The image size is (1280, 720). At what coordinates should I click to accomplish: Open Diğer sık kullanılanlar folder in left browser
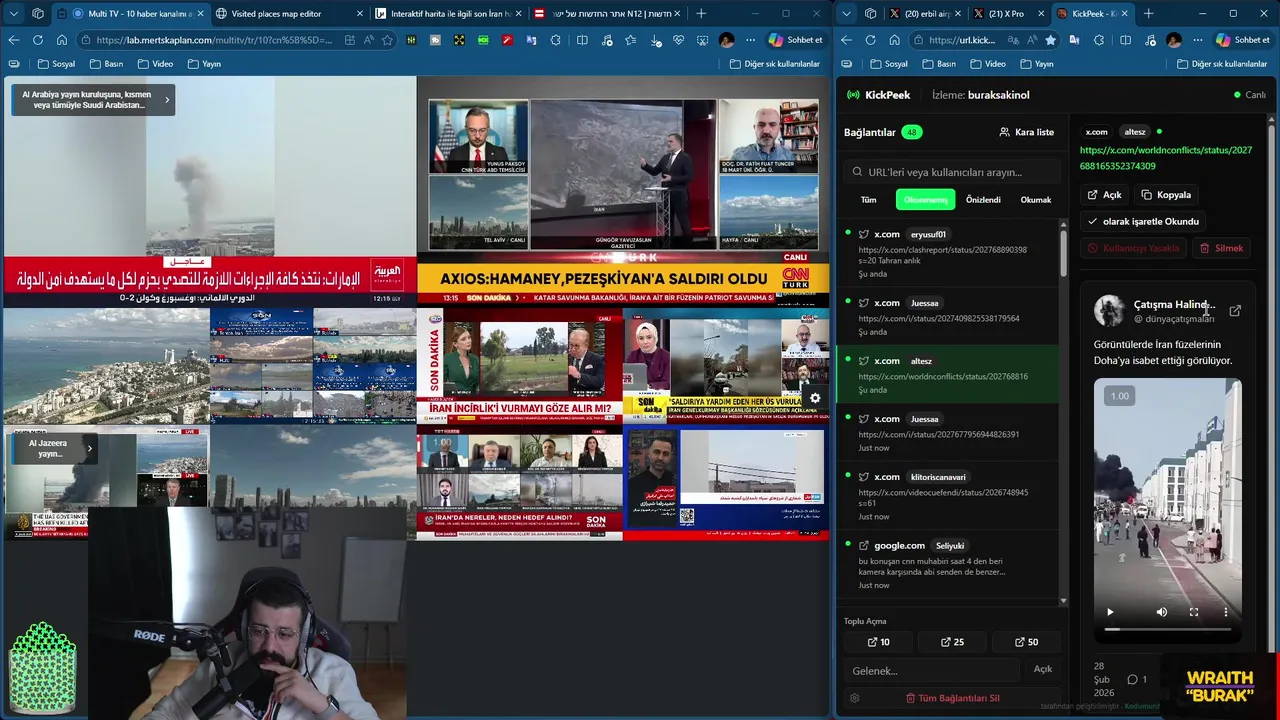coord(775,64)
